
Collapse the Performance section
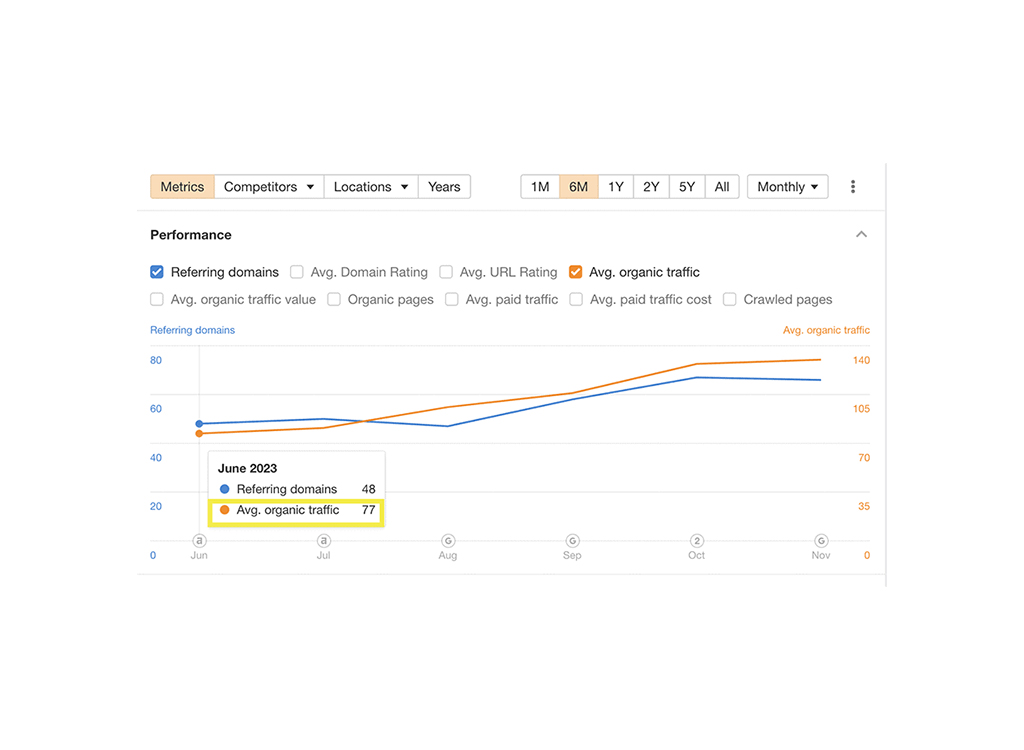click(x=861, y=234)
